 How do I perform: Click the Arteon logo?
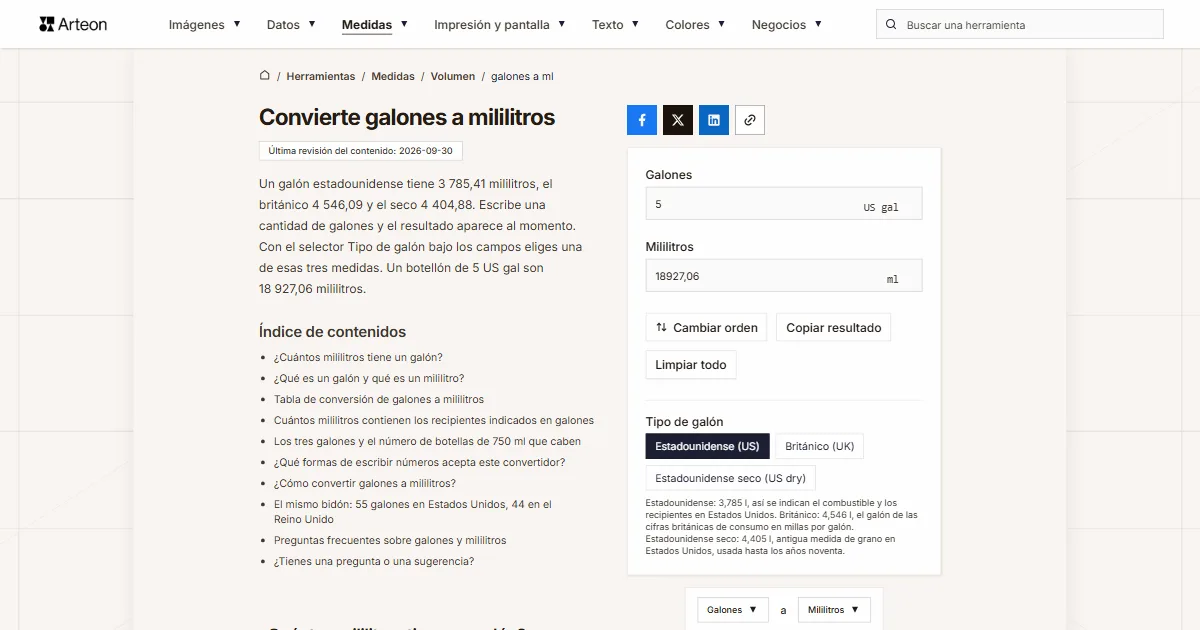coord(73,24)
